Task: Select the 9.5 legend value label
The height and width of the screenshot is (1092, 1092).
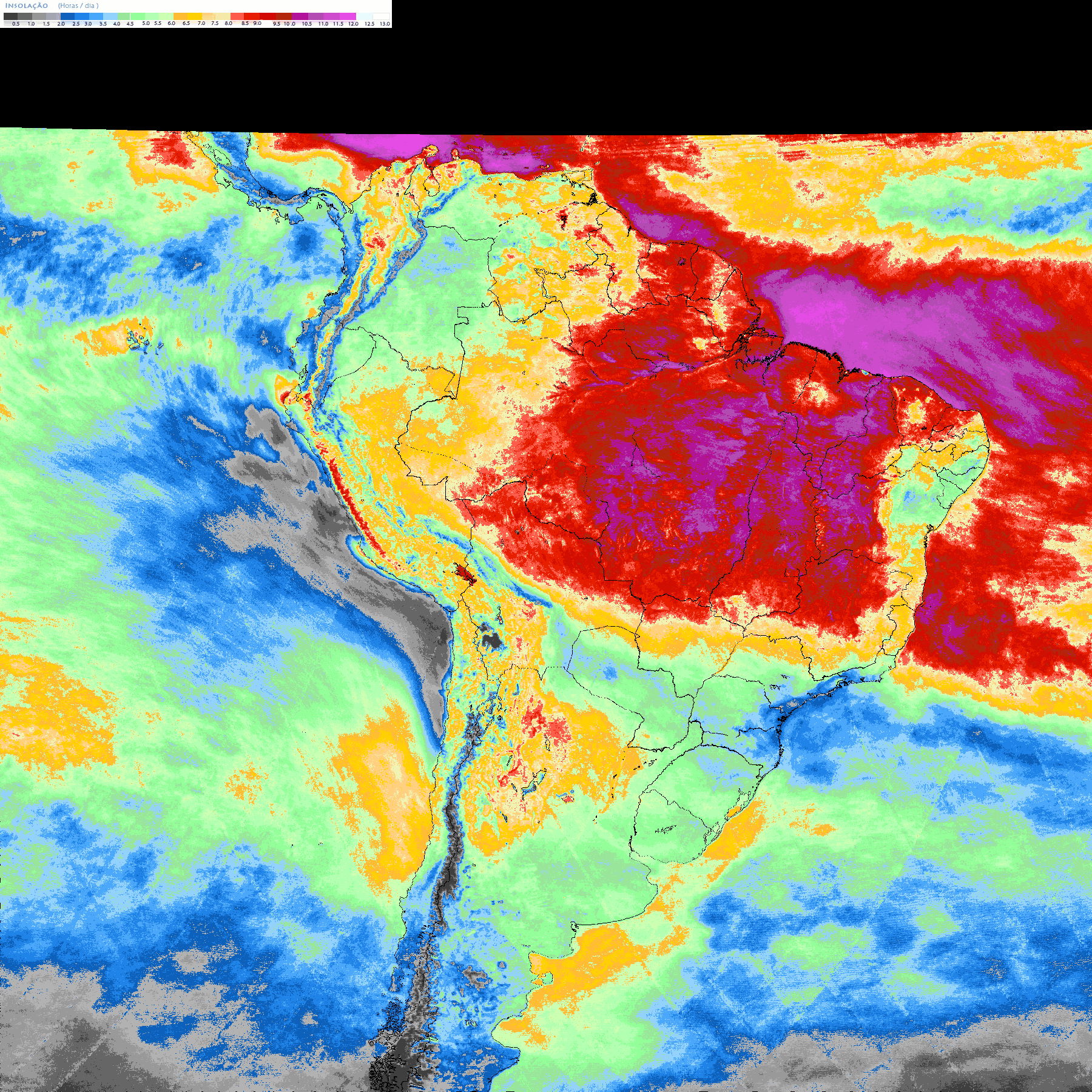Action: tap(277, 24)
